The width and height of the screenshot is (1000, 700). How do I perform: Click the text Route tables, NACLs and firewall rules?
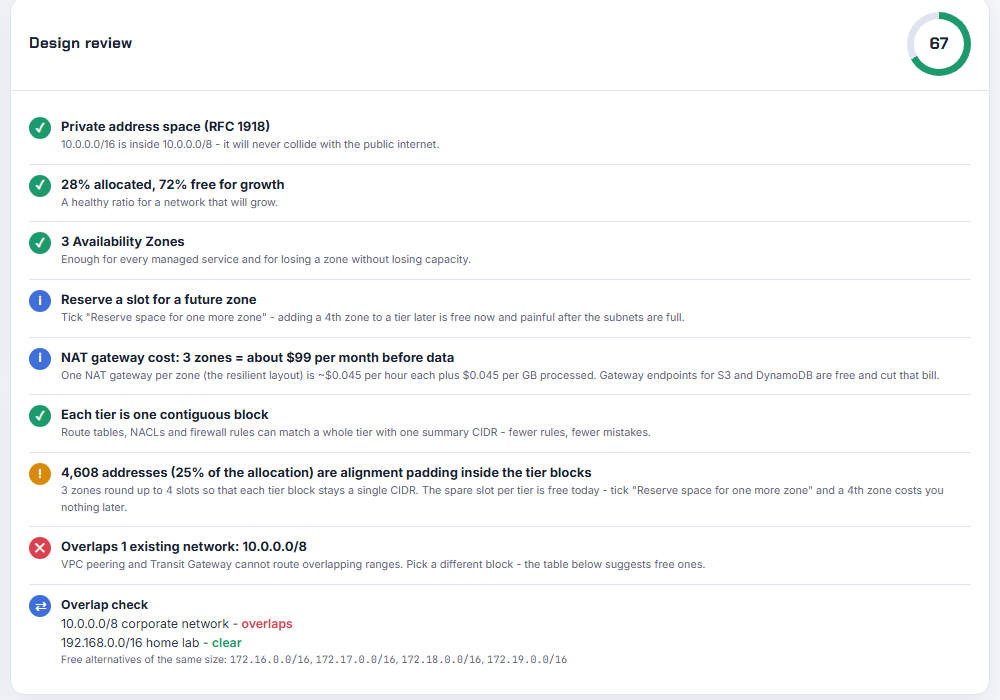[x=356, y=432]
